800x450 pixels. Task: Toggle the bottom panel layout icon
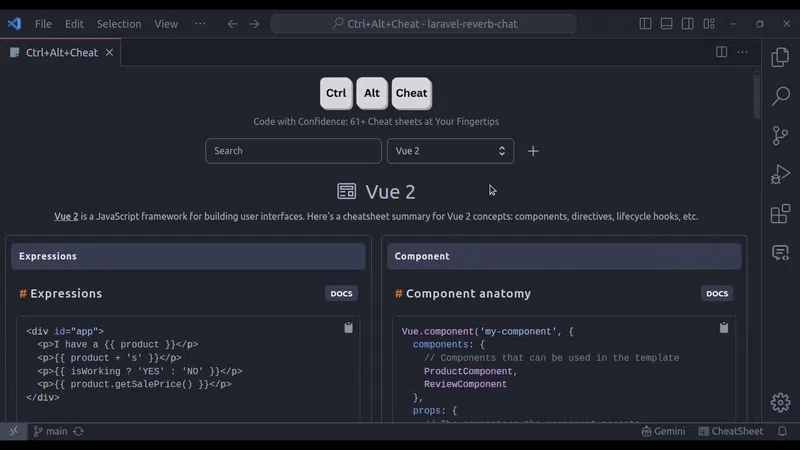tap(666, 23)
